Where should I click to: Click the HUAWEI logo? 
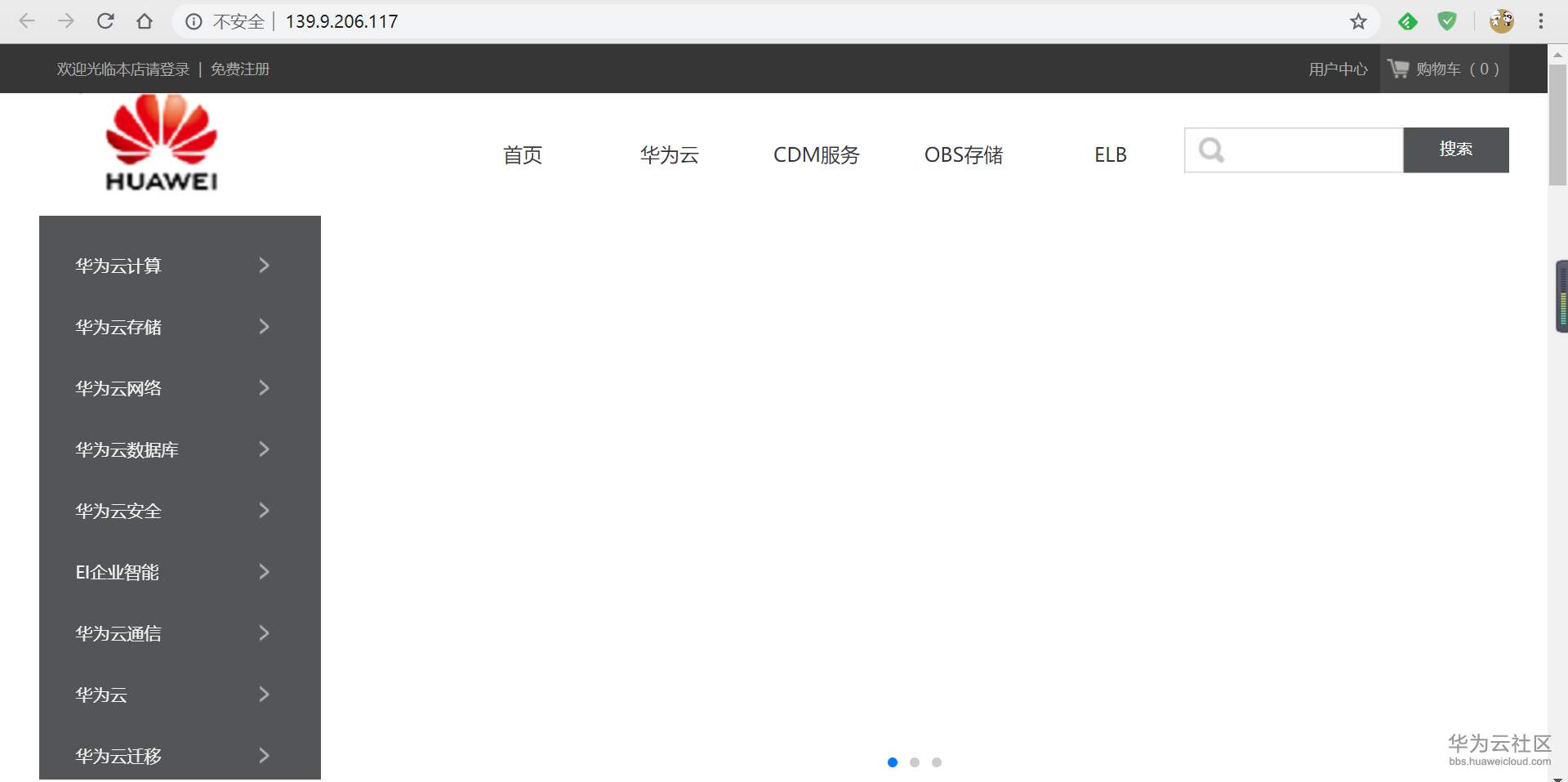[x=160, y=145]
